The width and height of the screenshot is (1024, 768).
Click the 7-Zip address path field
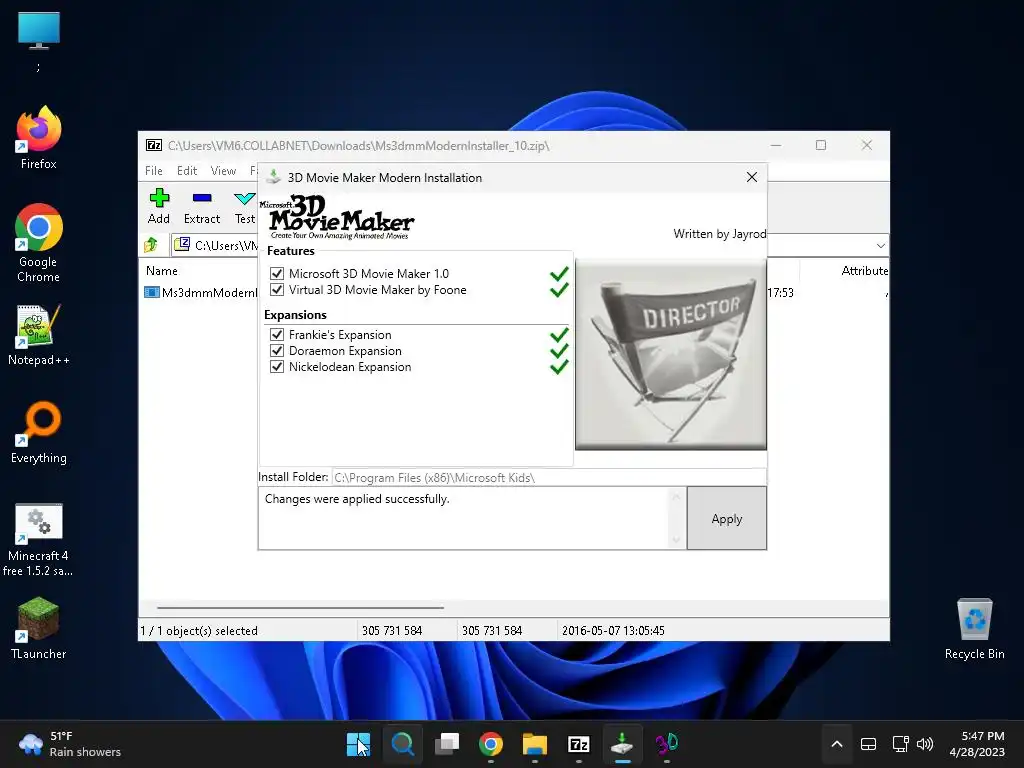point(216,246)
